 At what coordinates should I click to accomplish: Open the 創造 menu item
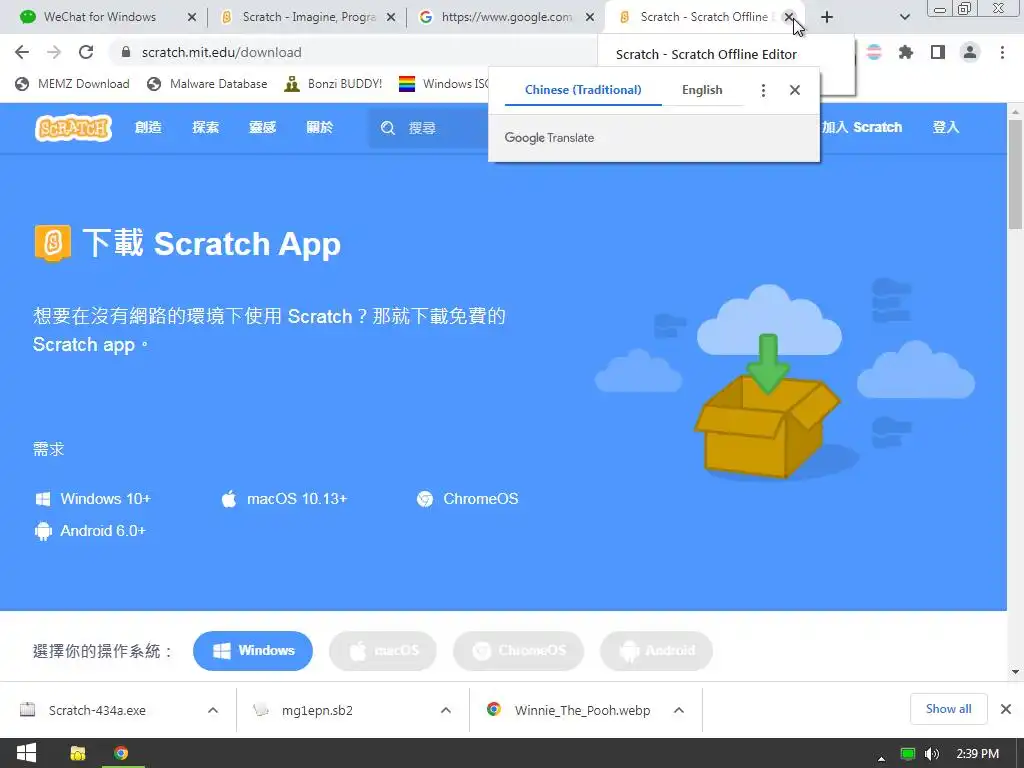pyautogui.click(x=148, y=127)
